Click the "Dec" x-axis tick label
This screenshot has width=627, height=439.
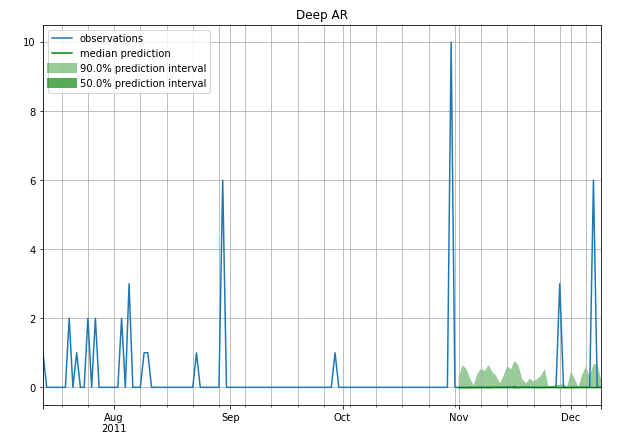point(570,417)
